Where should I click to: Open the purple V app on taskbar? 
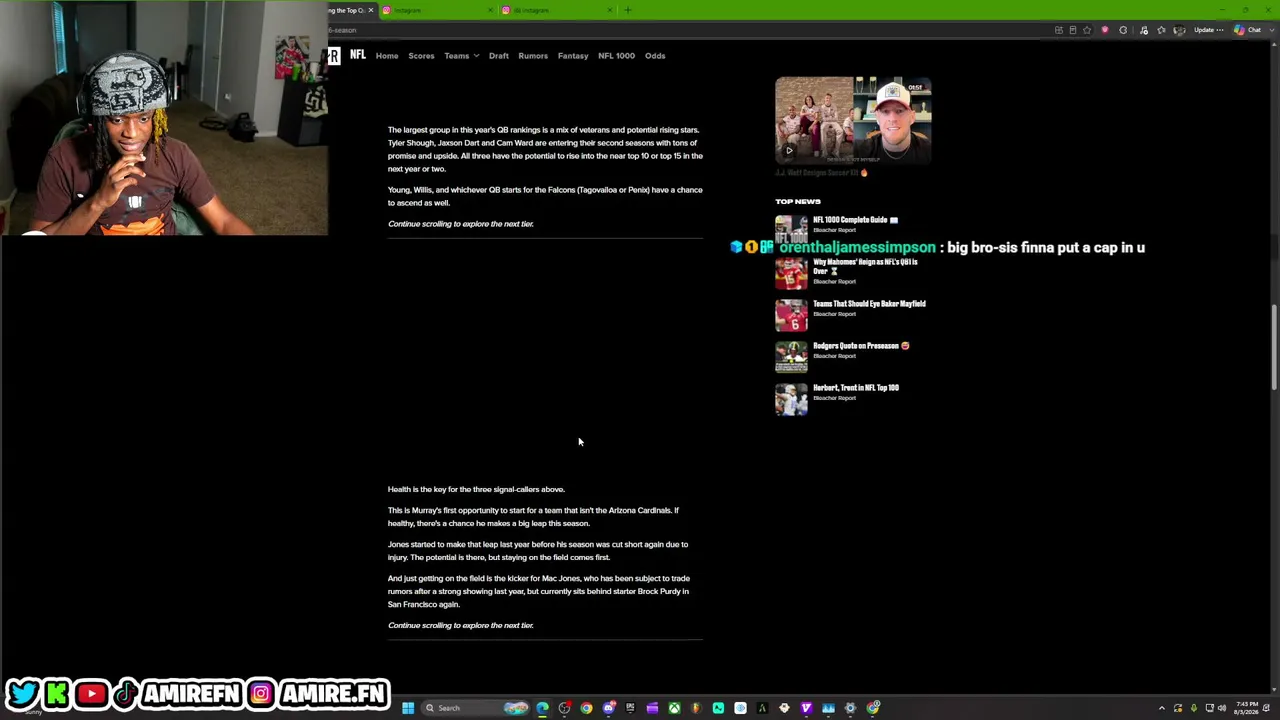[x=806, y=708]
